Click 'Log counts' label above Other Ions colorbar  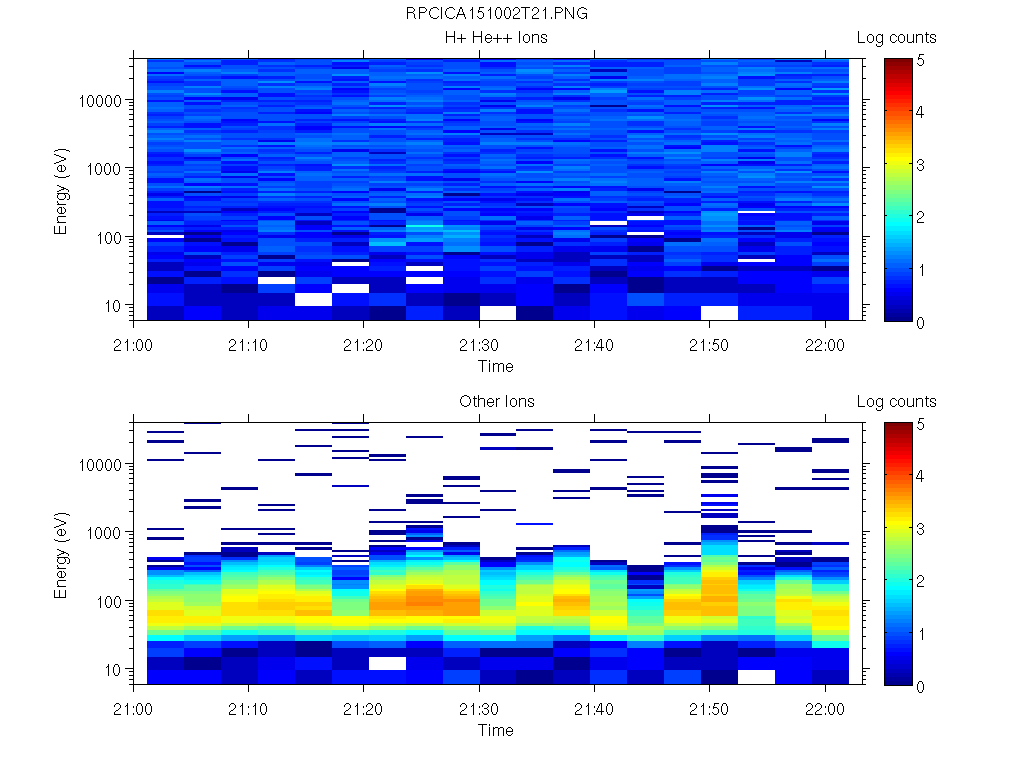click(x=897, y=402)
